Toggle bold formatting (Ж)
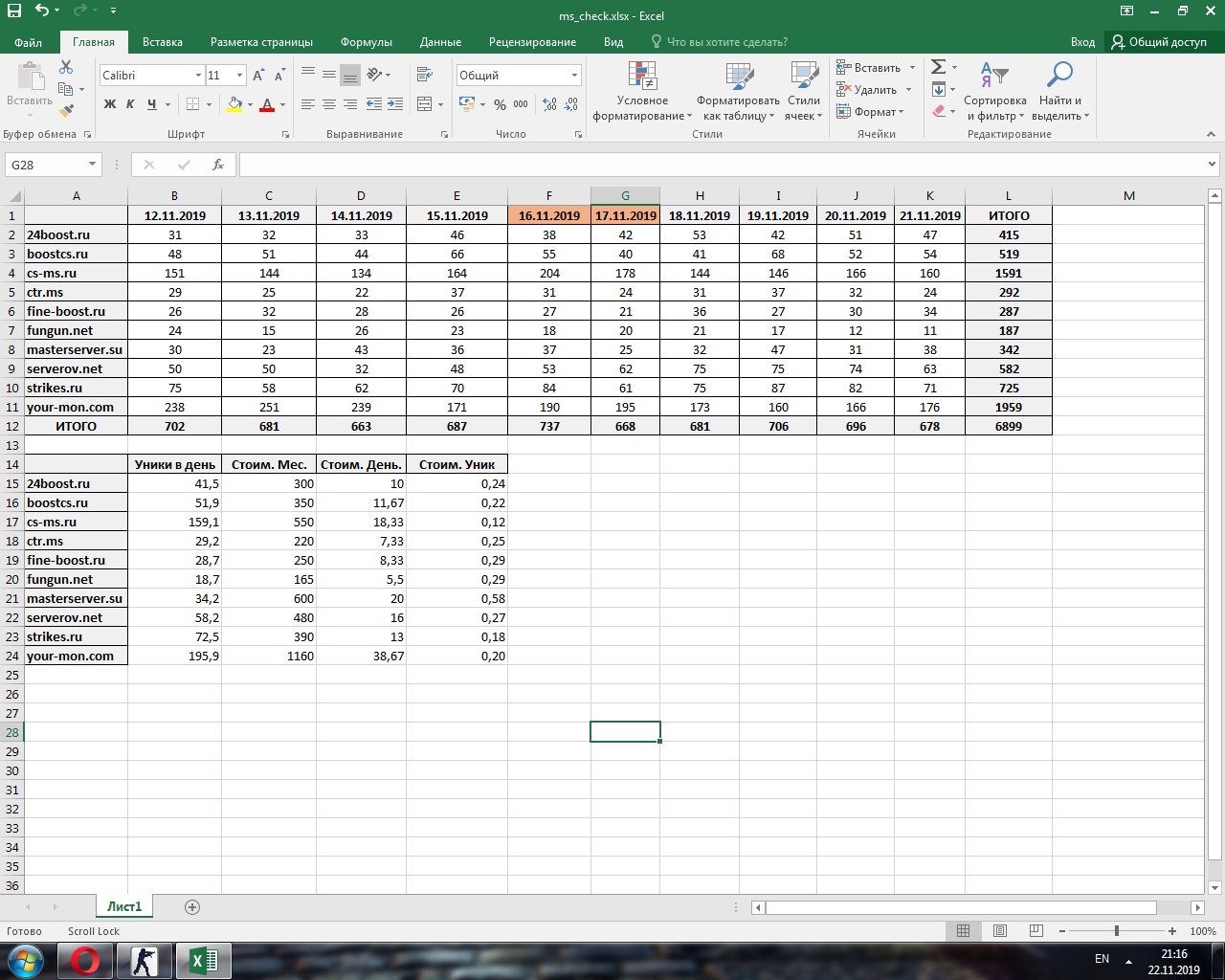The image size is (1225, 980). coord(109,104)
